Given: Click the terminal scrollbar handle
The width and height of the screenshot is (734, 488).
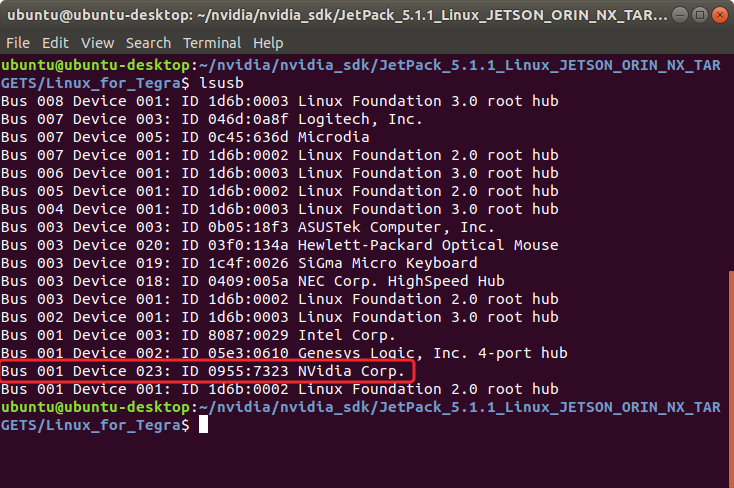Looking at the screenshot, I should [x=731, y=379].
